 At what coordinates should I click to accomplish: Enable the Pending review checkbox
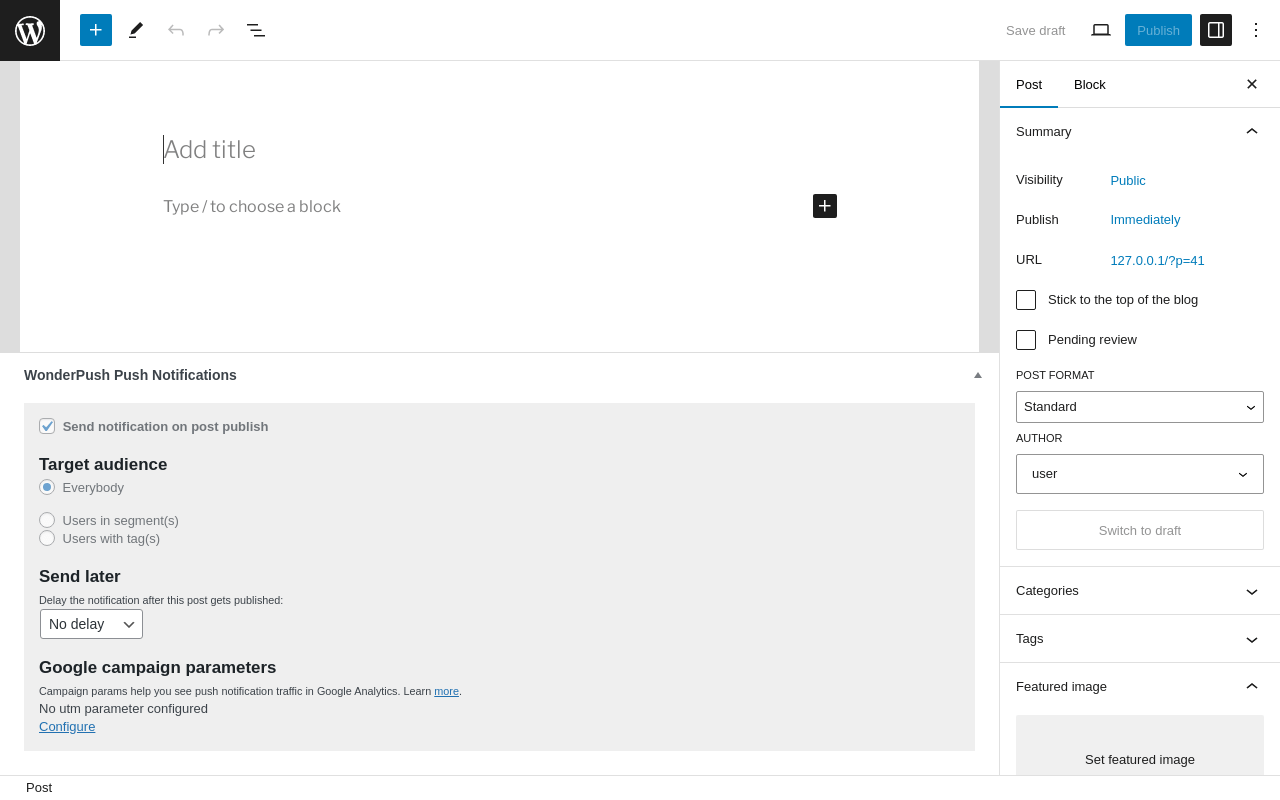(1026, 340)
